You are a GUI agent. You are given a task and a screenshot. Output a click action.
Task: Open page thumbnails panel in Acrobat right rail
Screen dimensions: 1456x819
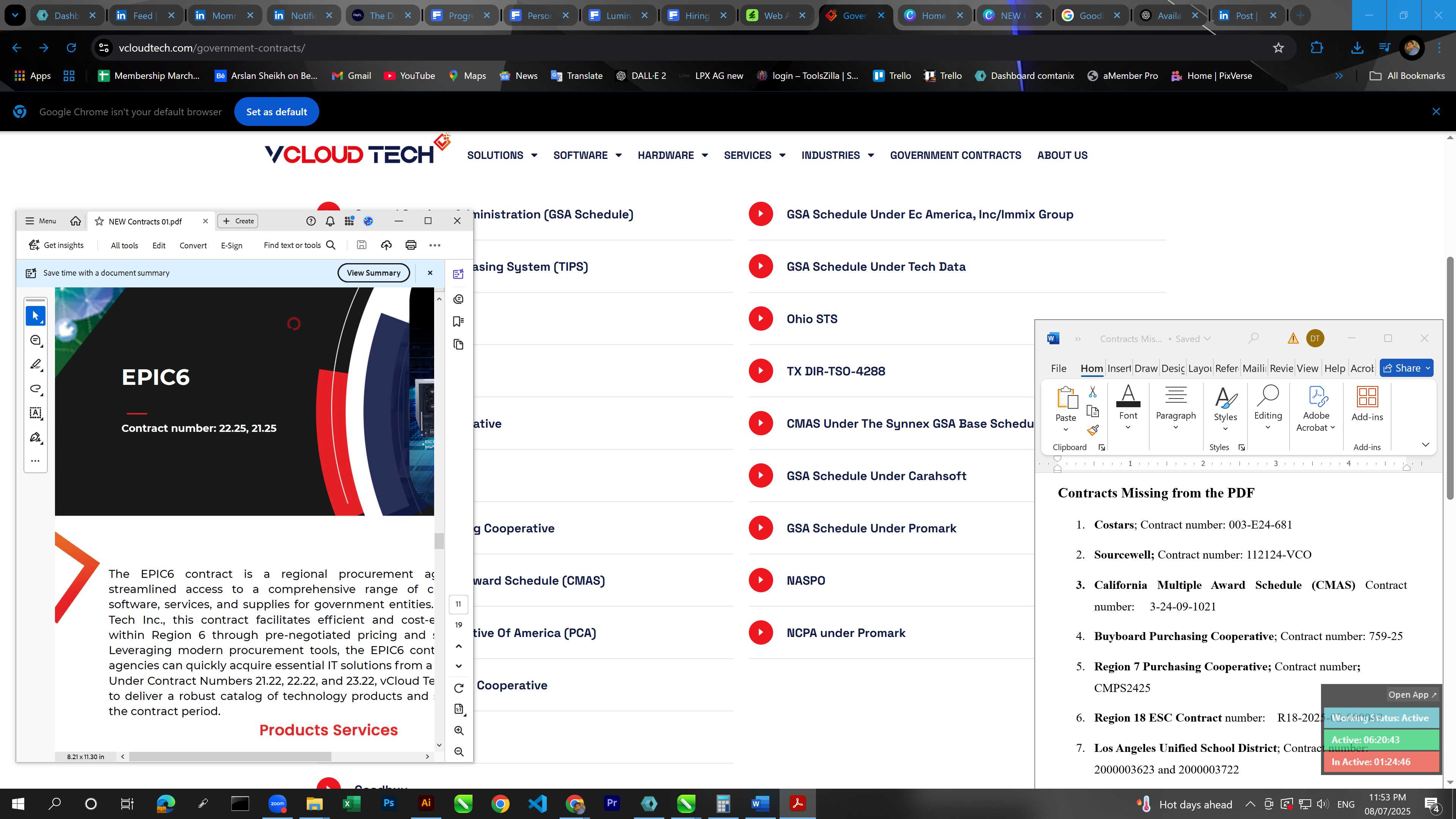pos(458,345)
